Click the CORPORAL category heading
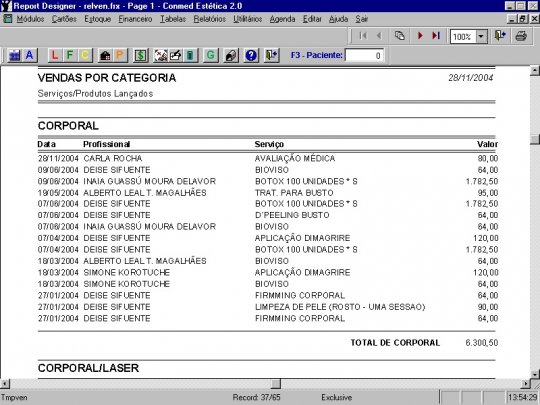The height and width of the screenshot is (405, 540). click(x=68, y=126)
